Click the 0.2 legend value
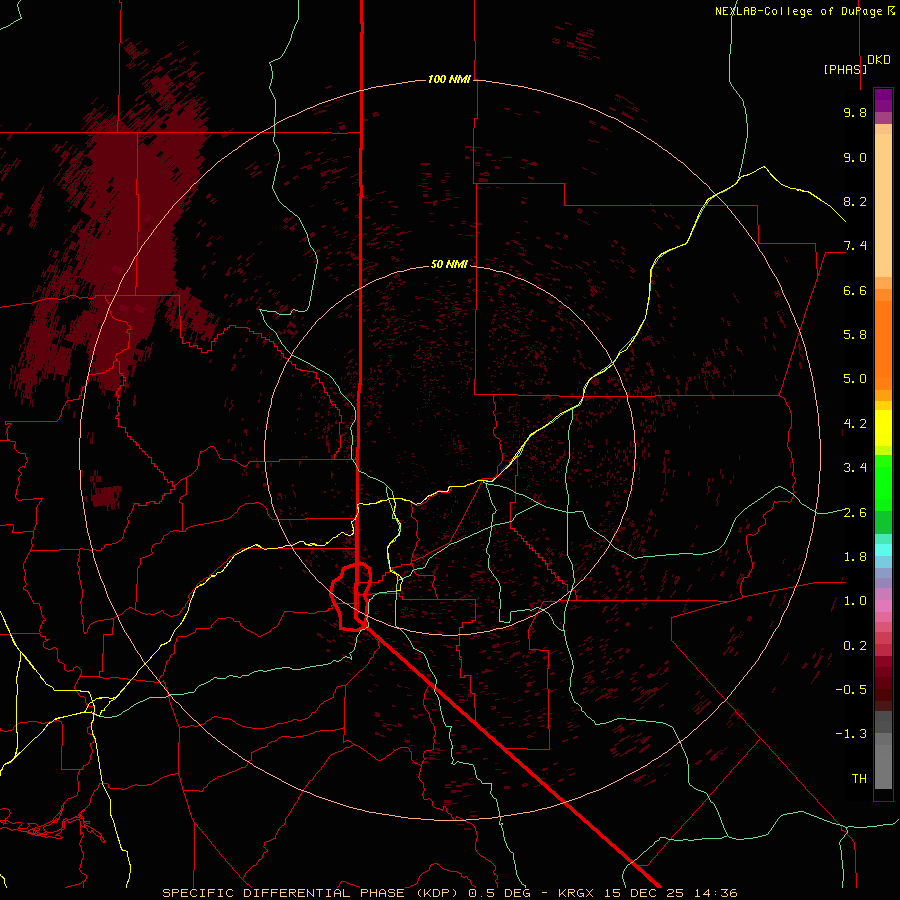 [855, 646]
